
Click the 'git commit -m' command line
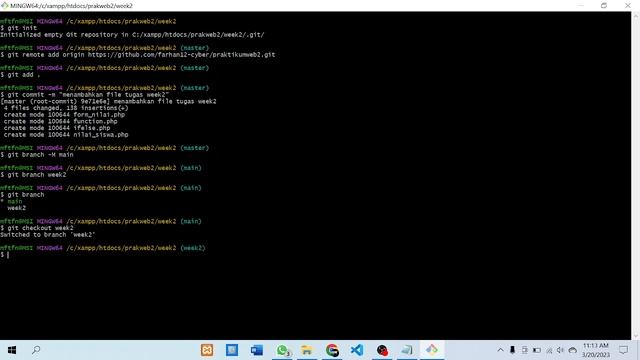(x=84, y=95)
